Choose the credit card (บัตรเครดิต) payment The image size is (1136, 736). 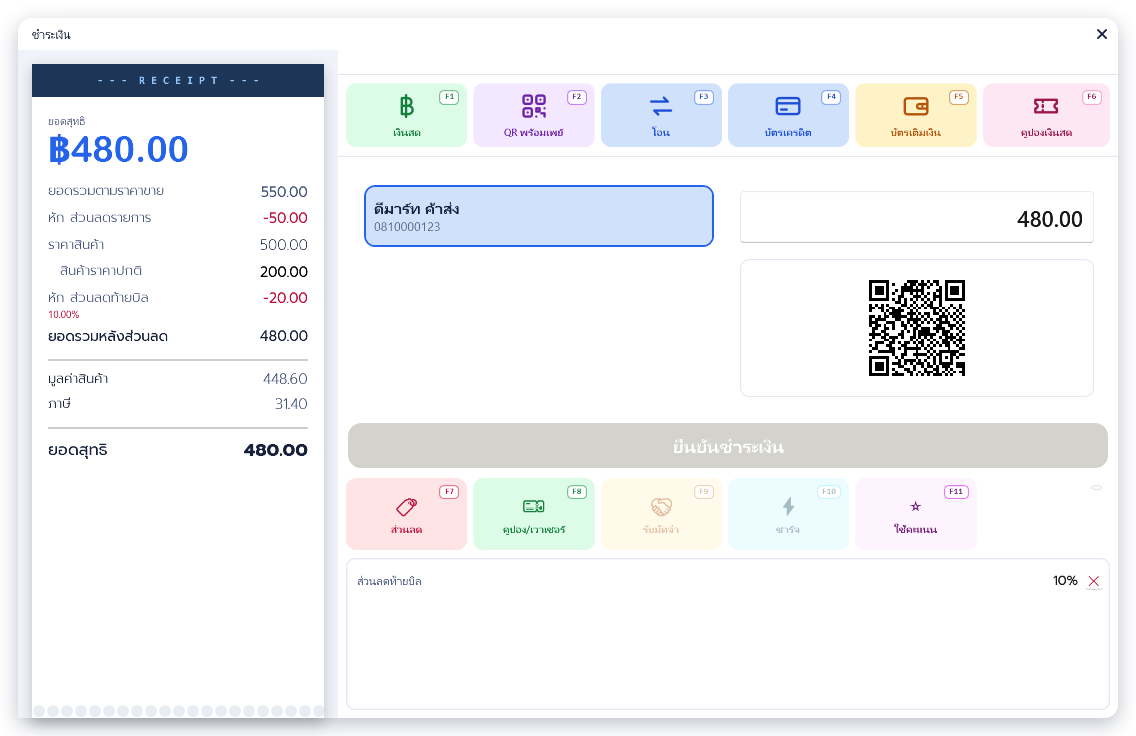788,115
